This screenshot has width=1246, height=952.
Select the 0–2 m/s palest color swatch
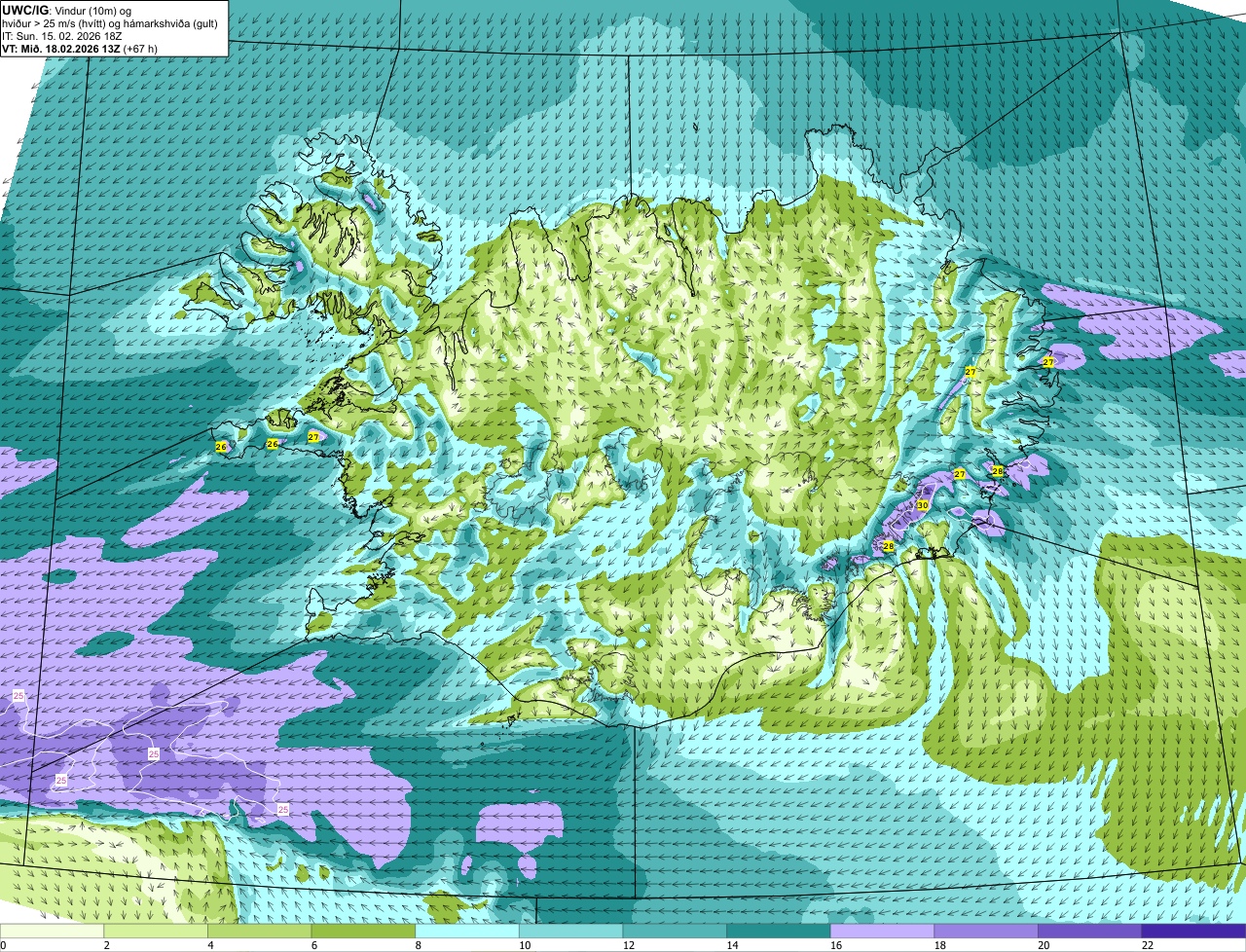[x=52, y=932]
